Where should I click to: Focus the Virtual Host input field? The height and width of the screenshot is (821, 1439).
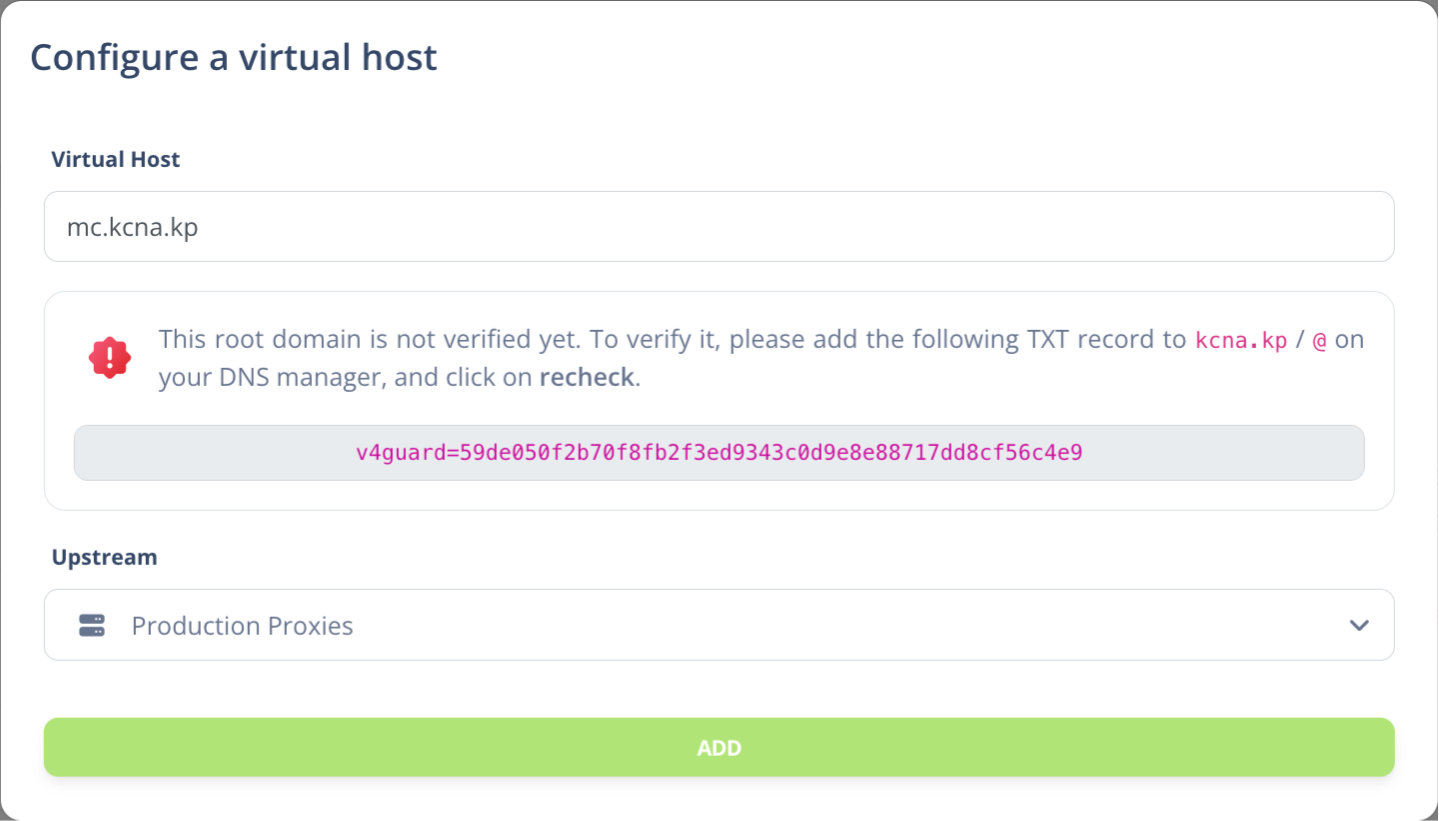tap(719, 227)
